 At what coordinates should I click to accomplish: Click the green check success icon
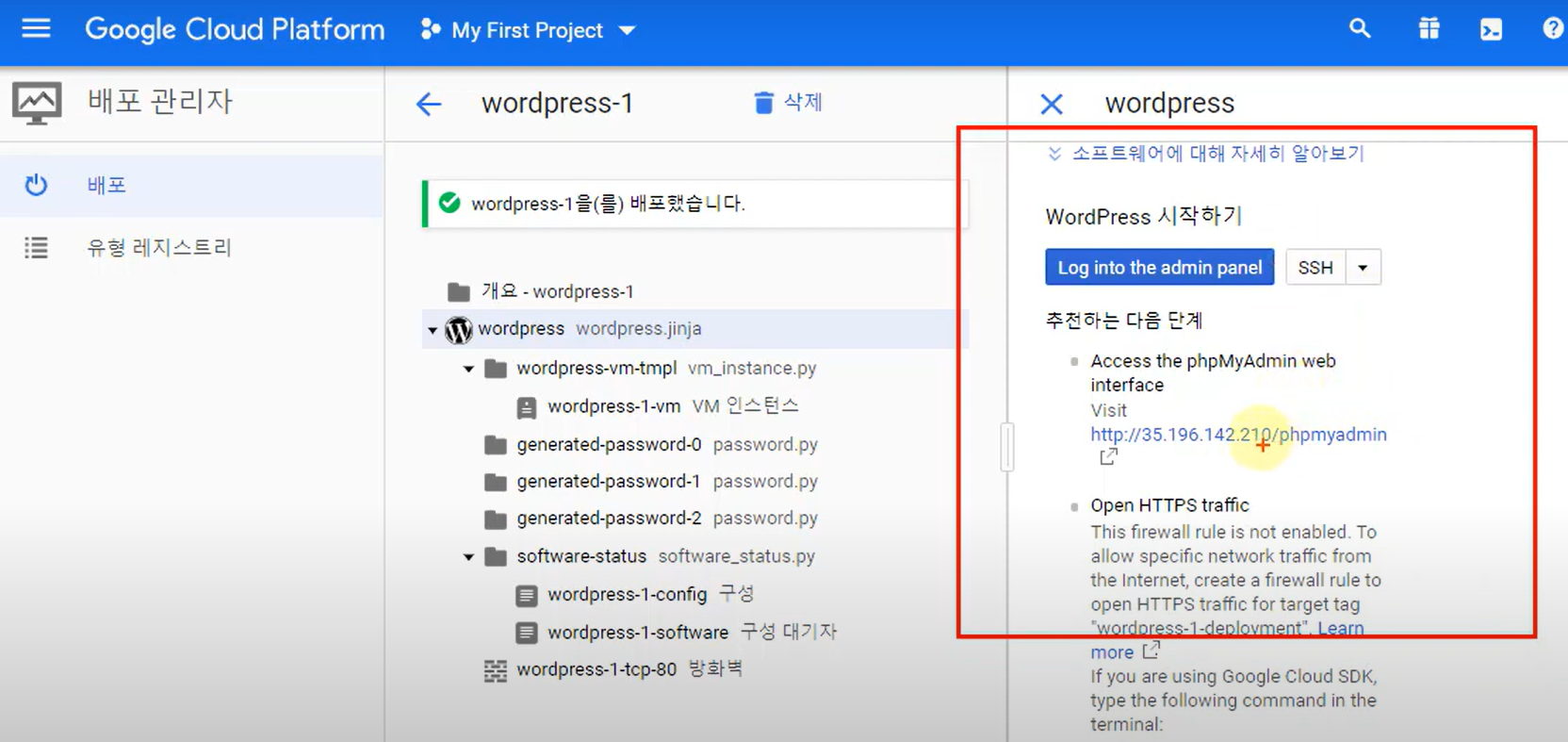pos(449,203)
